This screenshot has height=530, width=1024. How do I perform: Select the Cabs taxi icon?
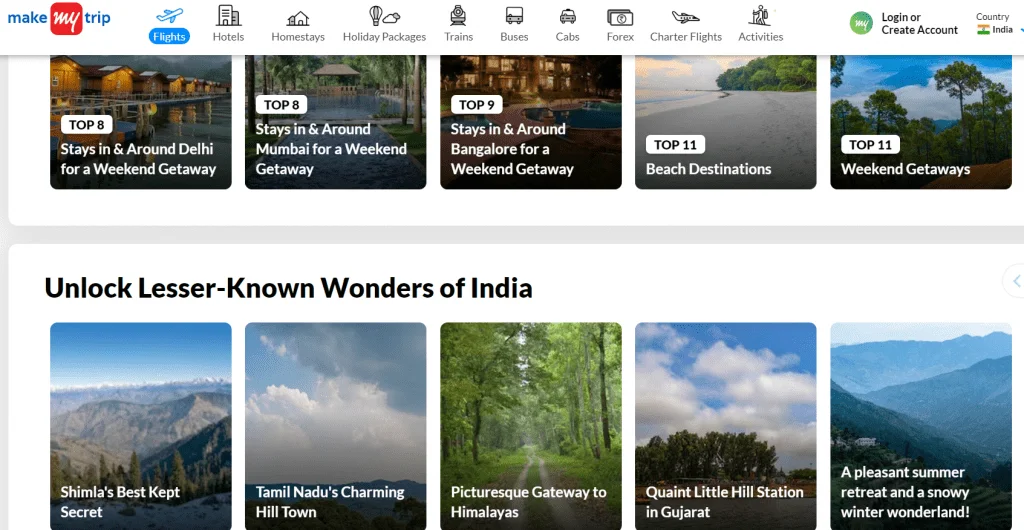567,16
